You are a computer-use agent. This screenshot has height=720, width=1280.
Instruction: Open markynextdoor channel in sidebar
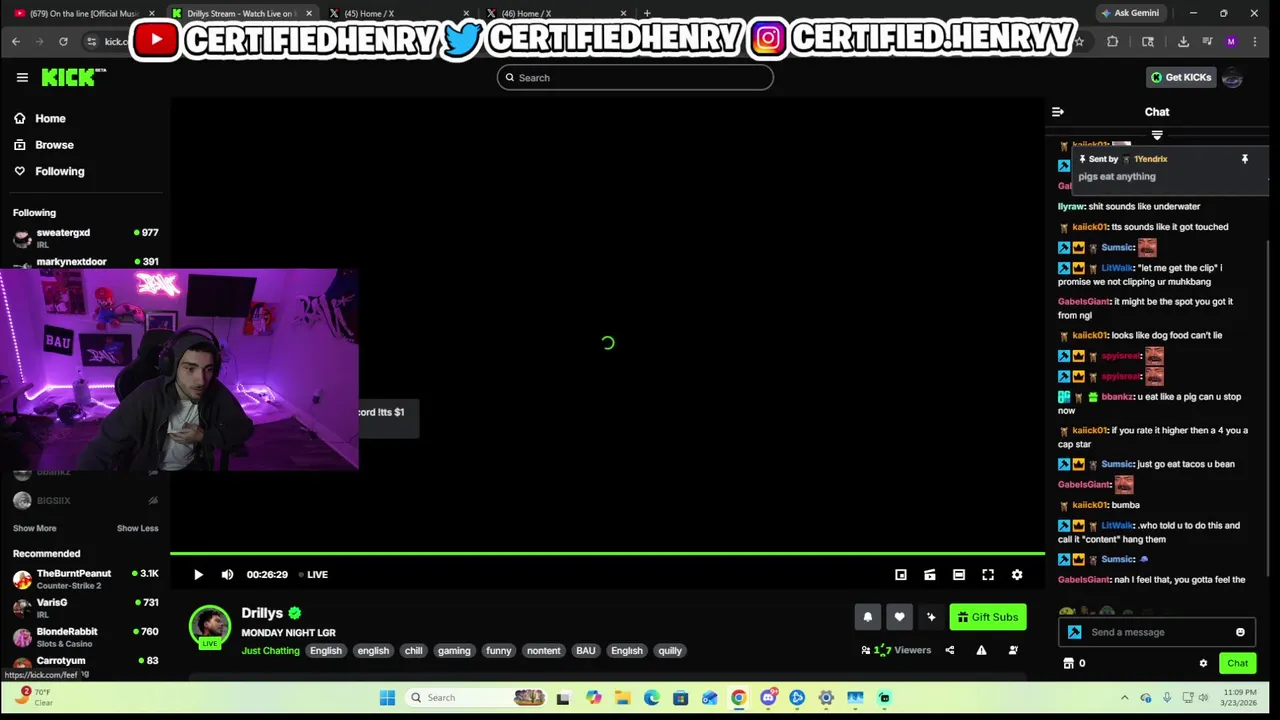pyautogui.click(x=85, y=261)
